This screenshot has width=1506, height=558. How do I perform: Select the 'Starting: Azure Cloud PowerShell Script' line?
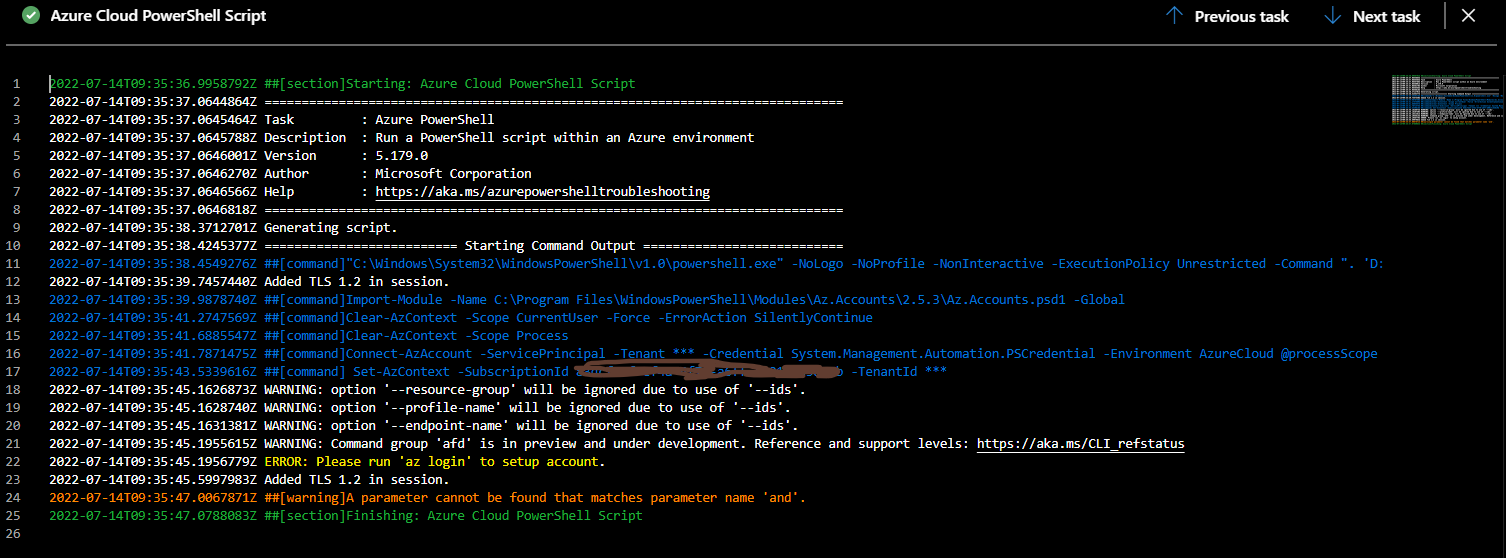342,83
